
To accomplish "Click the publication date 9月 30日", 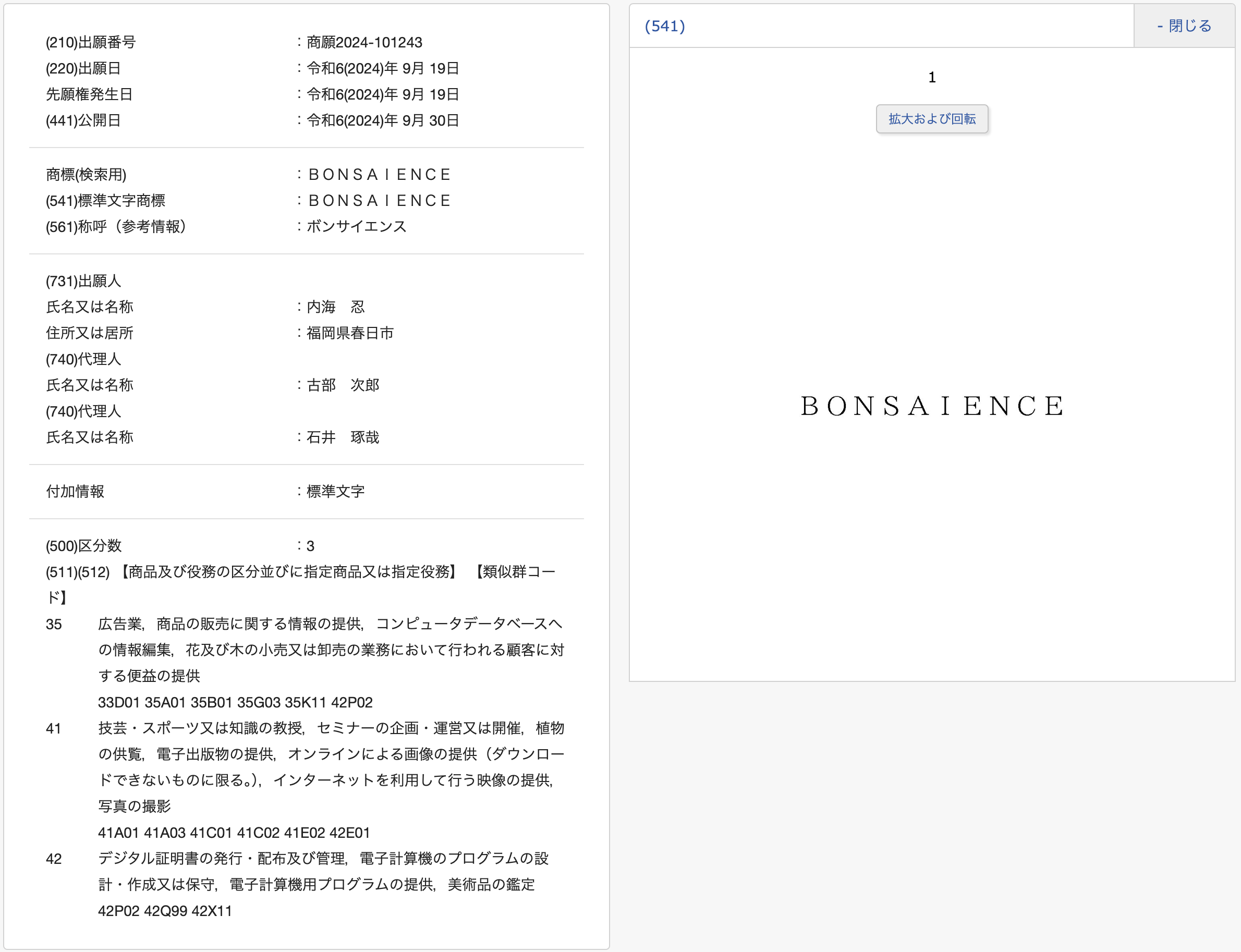I will 383,121.
